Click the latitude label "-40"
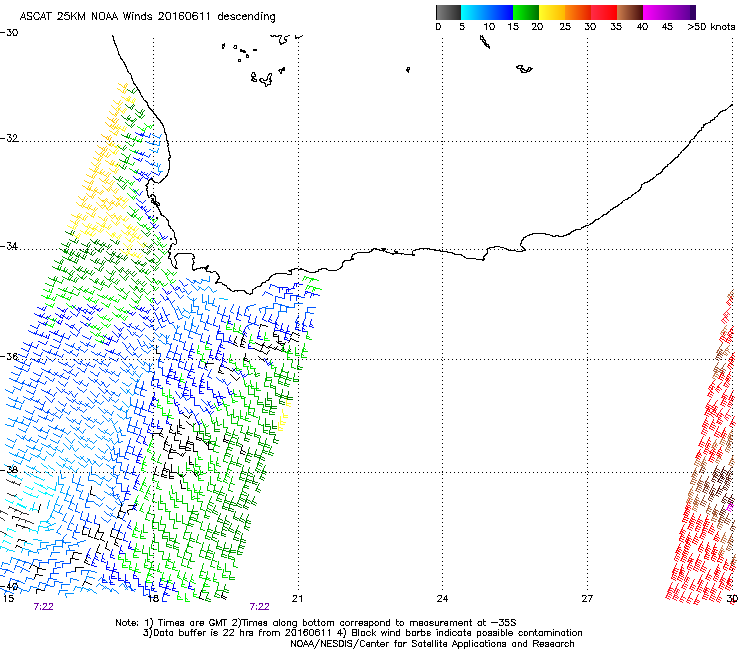This screenshot has height=650, width=740. pyautogui.click(x=9, y=587)
